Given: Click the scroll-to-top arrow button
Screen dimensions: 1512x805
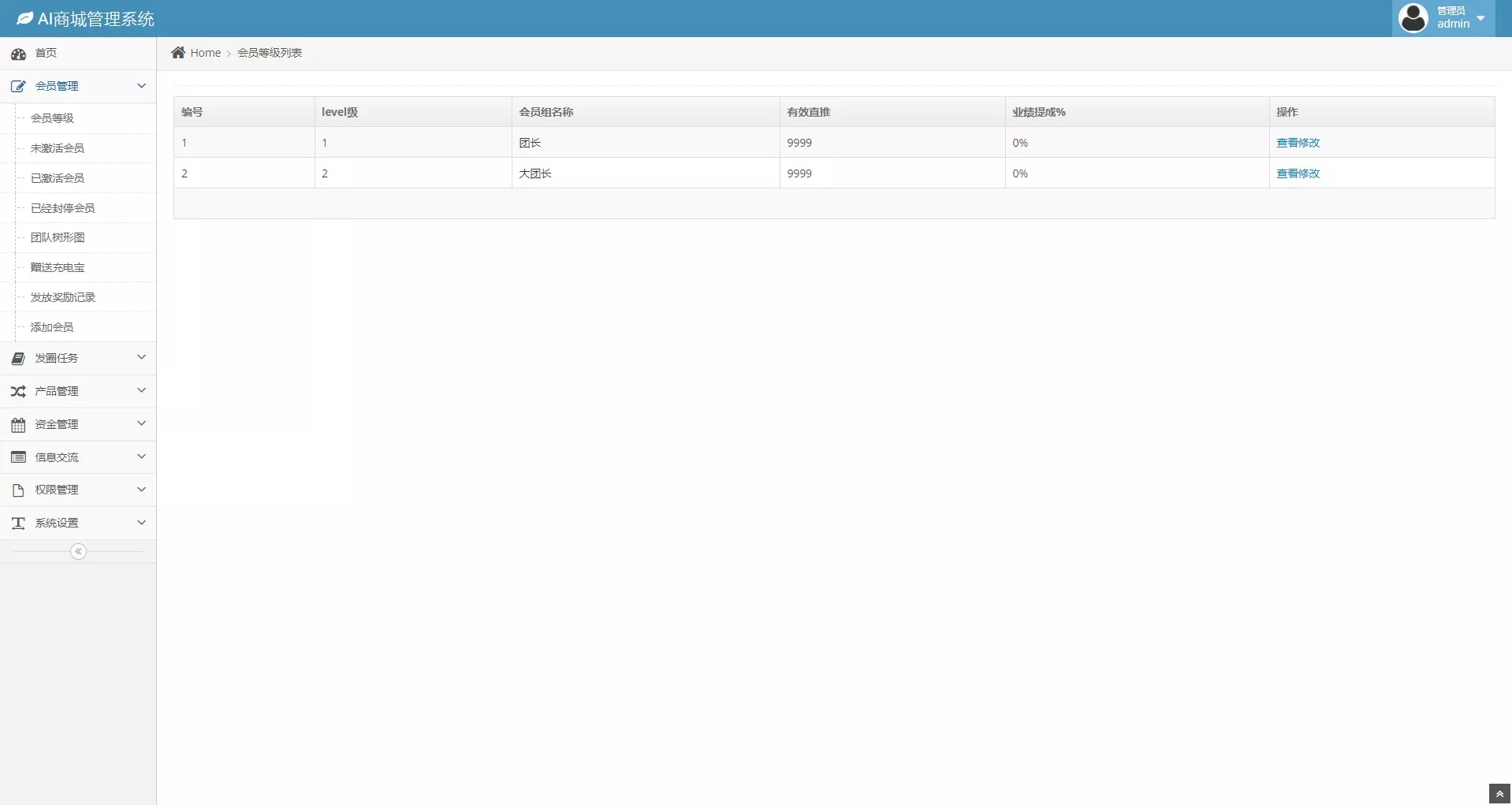Looking at the screenshot, I should 1499,794.
